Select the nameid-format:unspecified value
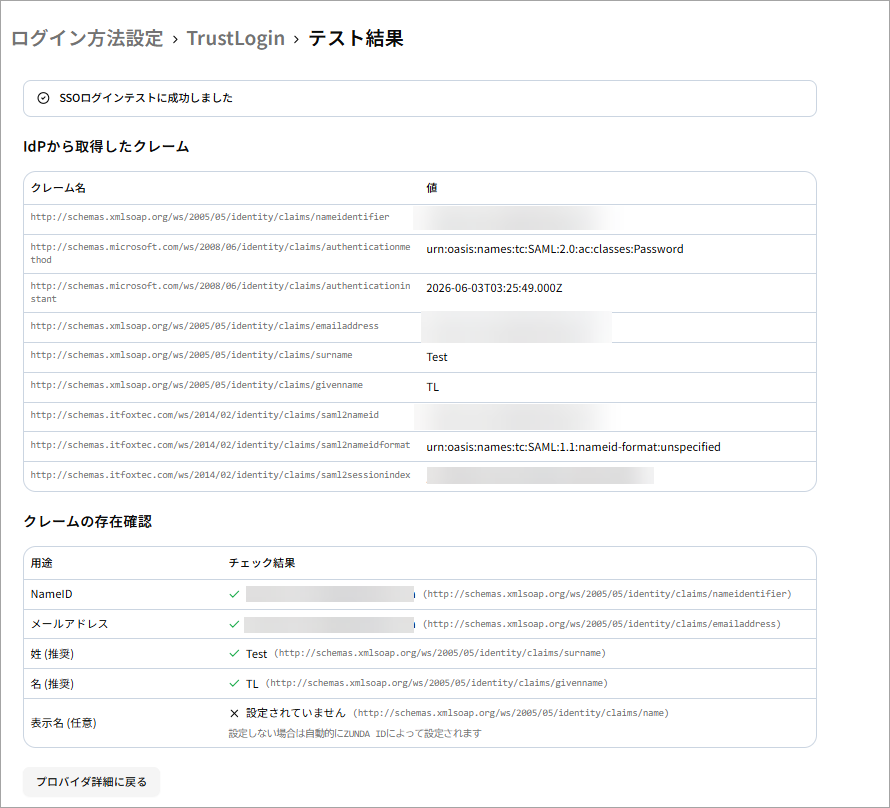Image resolution: width=890 pixels, height=808 pixels. tap(573, 447)
